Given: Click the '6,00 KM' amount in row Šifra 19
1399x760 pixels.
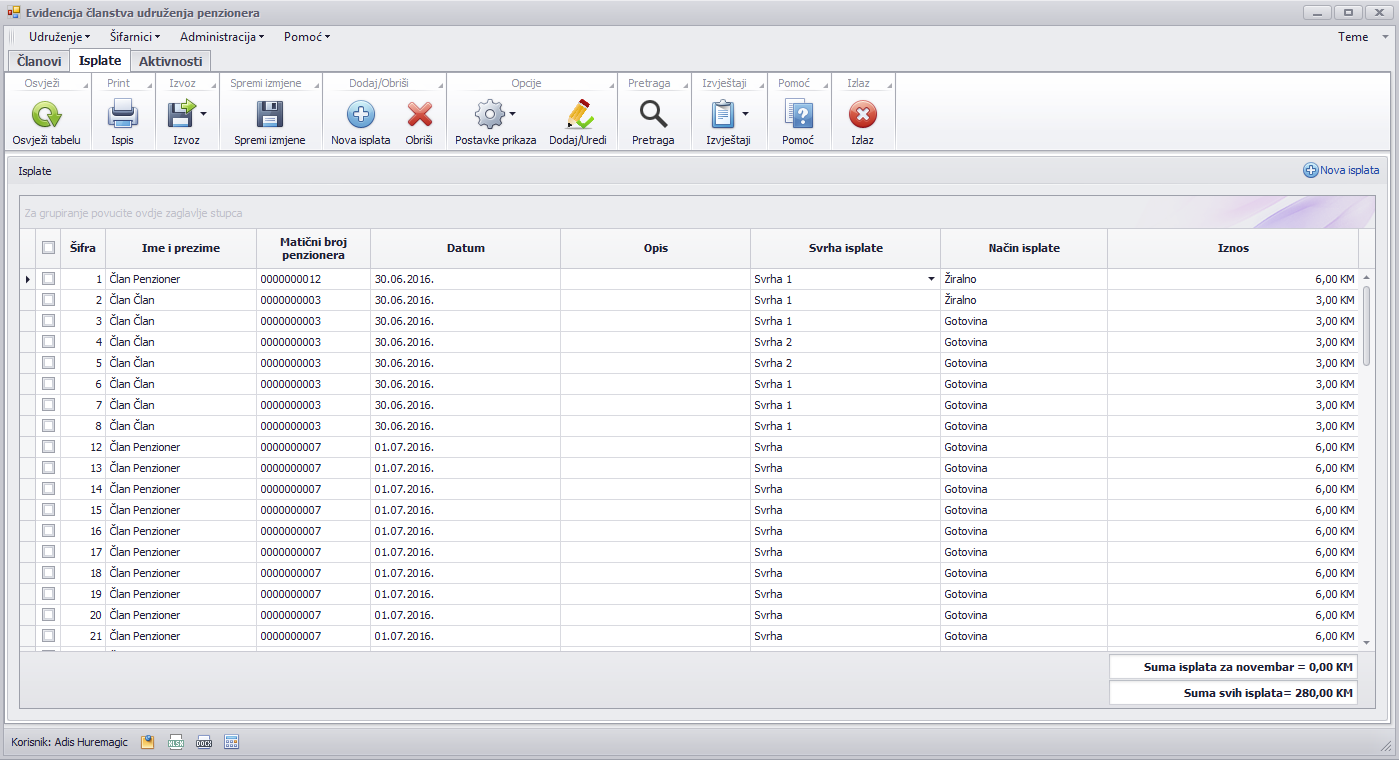Looking at the screenshot, I should [1334, 594].
